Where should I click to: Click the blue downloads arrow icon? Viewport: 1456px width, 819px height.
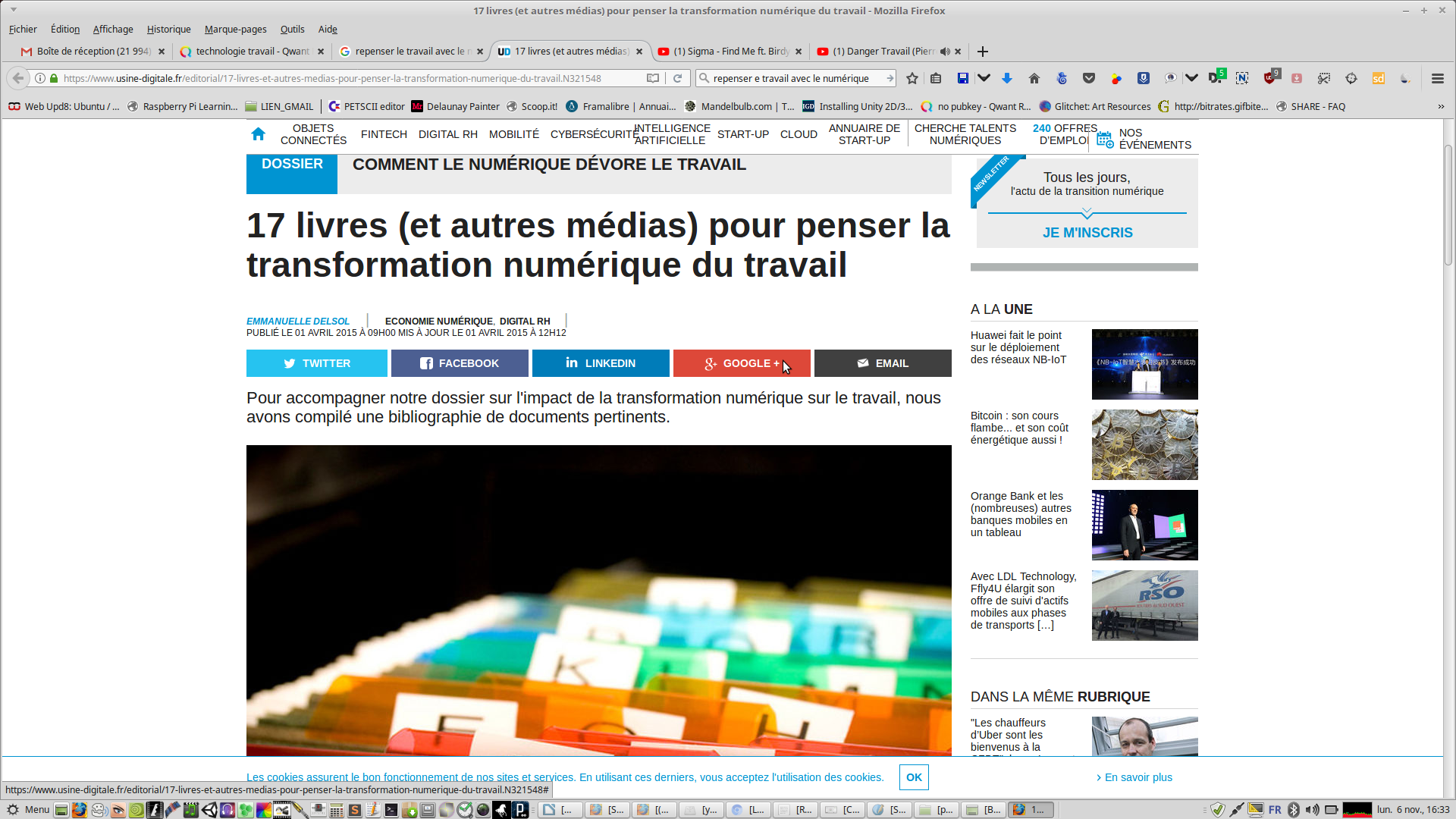point(1007,78)
